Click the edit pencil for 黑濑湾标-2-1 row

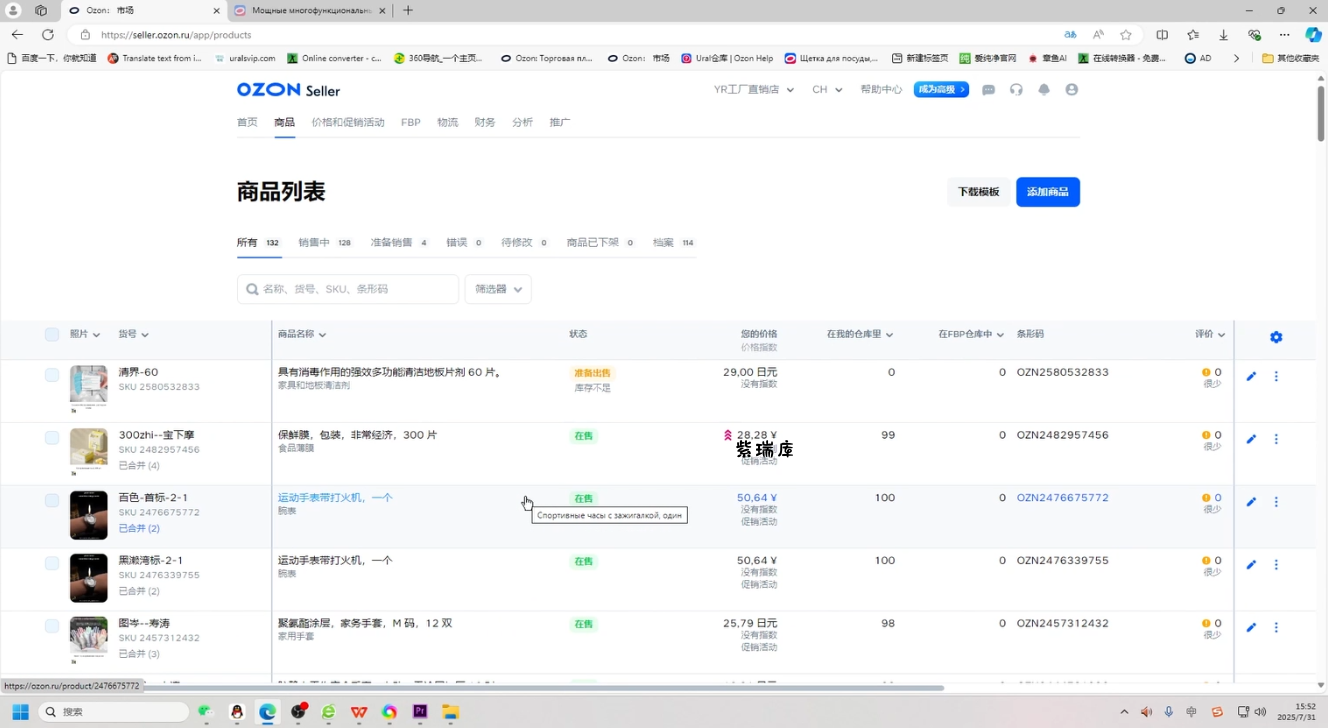pyautogui.click(x=1251, y=565)
